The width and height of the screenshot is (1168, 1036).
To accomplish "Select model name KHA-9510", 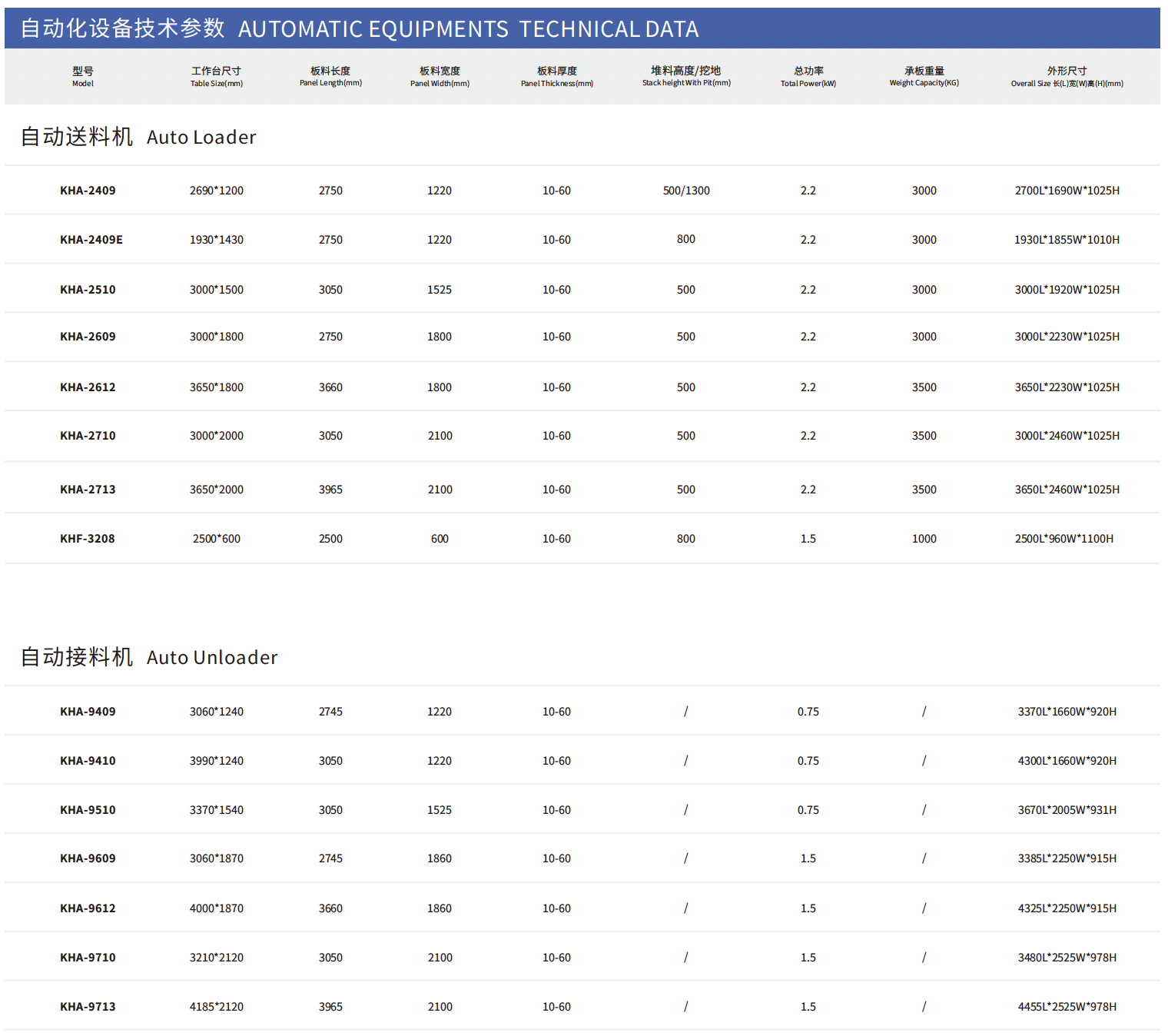I will [x=88, y=810].
